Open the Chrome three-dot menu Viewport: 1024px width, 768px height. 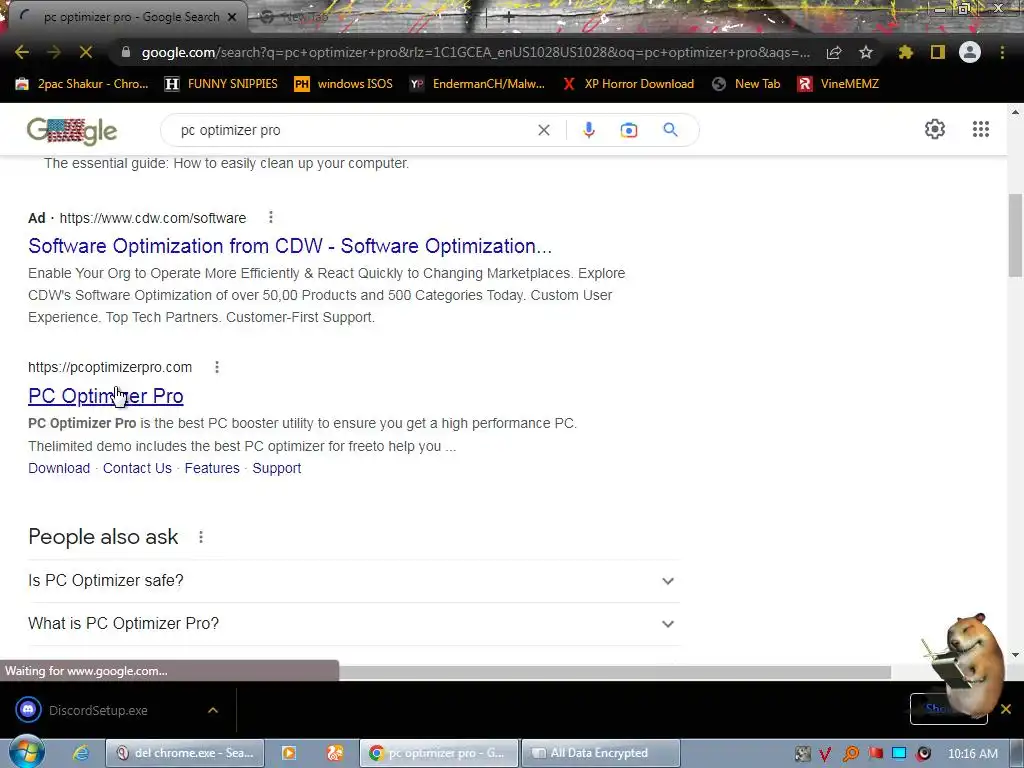point(1002,52)
